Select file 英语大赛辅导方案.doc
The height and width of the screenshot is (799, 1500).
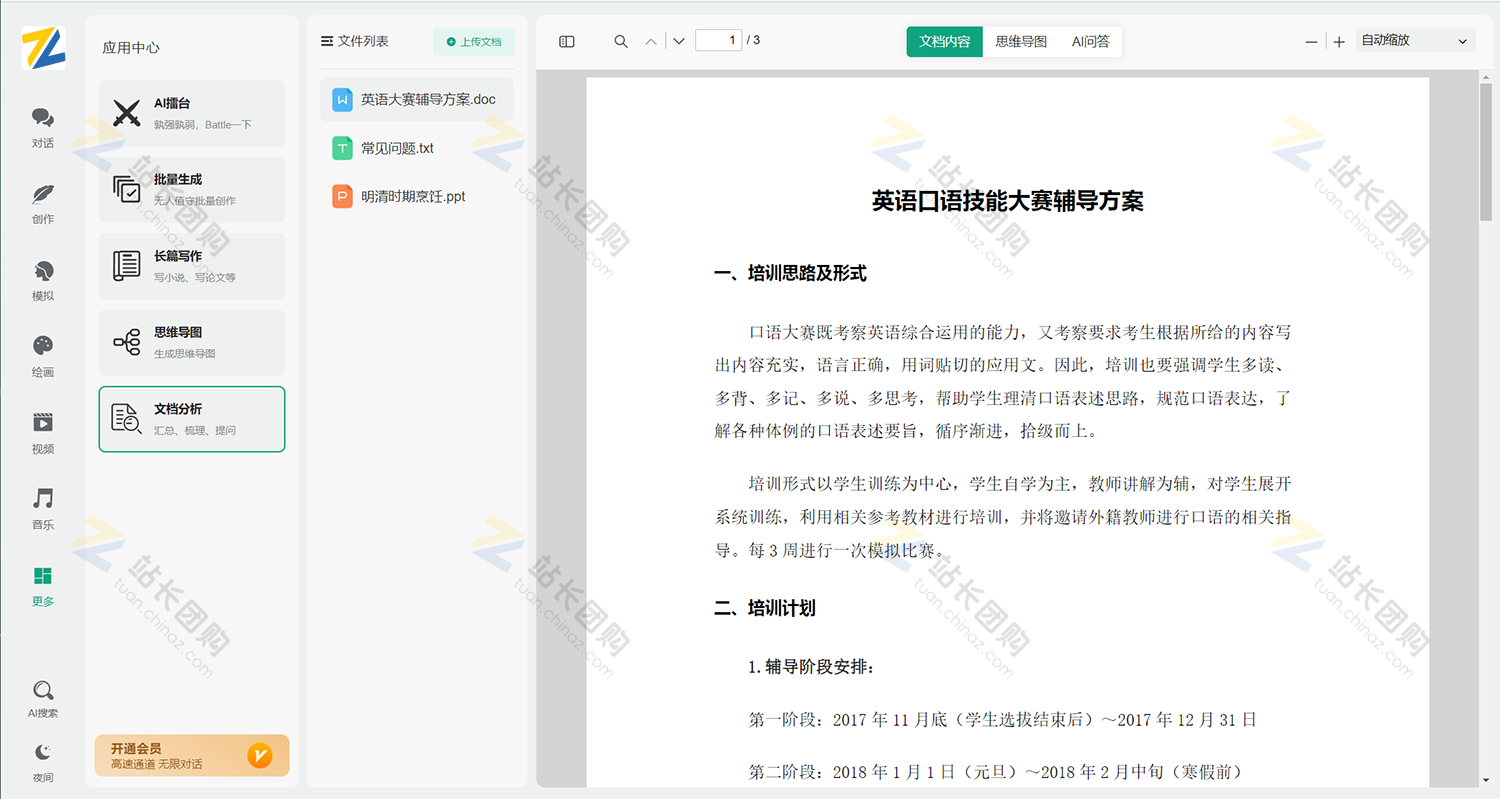417,100
